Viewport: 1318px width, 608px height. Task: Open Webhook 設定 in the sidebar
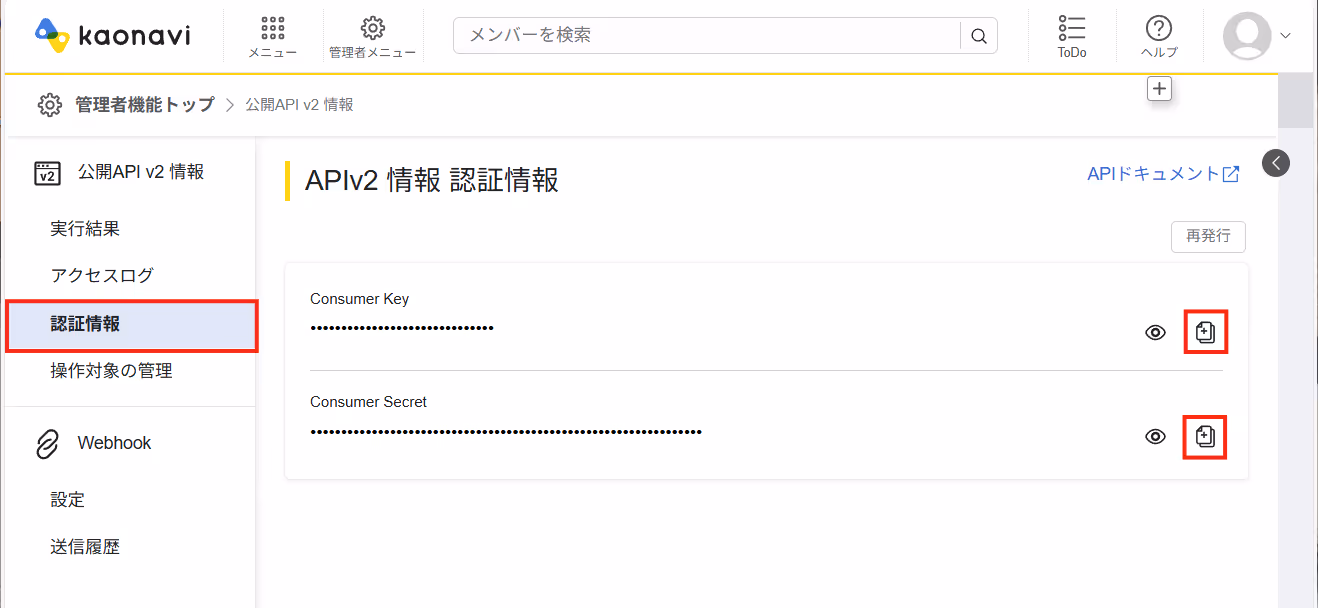[68, 499]
